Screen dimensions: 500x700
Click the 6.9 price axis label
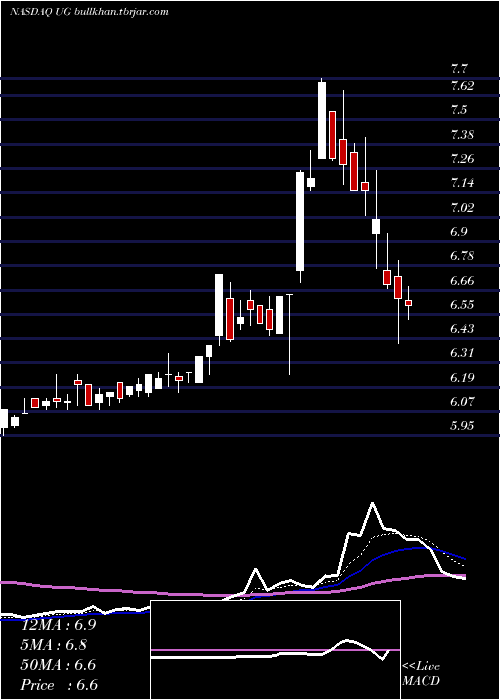point(459,232)
